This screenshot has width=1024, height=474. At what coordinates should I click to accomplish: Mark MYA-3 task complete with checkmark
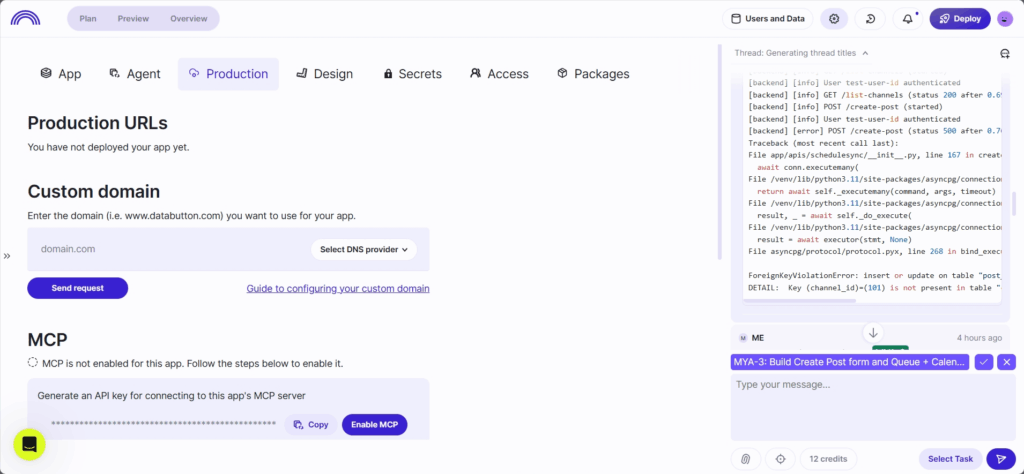(984, 362)
